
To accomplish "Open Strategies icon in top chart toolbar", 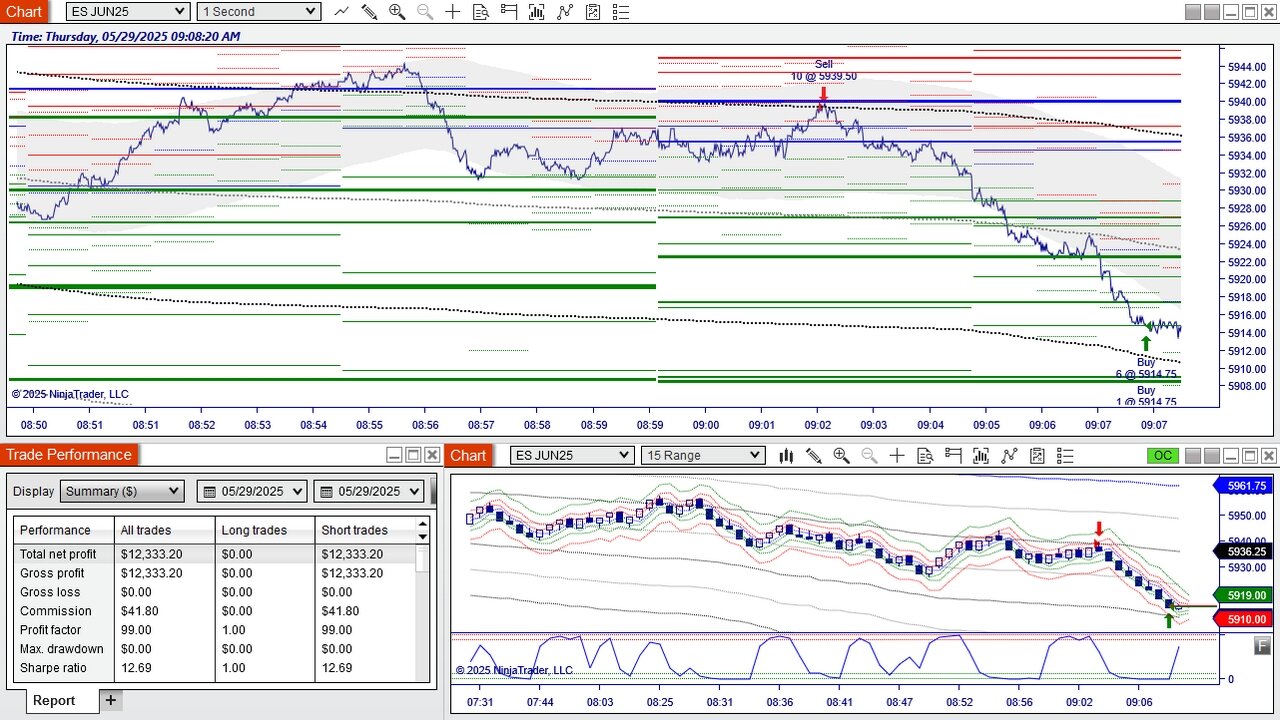I will coord(593,11).
